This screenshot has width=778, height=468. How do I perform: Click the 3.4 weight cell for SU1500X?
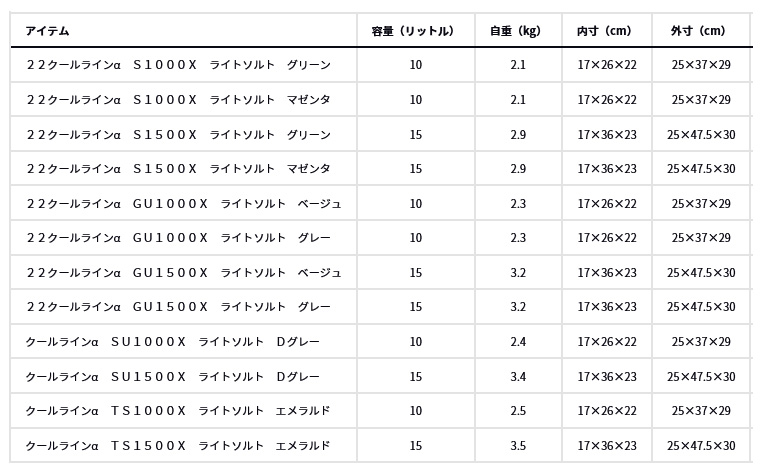[x=518, y=377]
